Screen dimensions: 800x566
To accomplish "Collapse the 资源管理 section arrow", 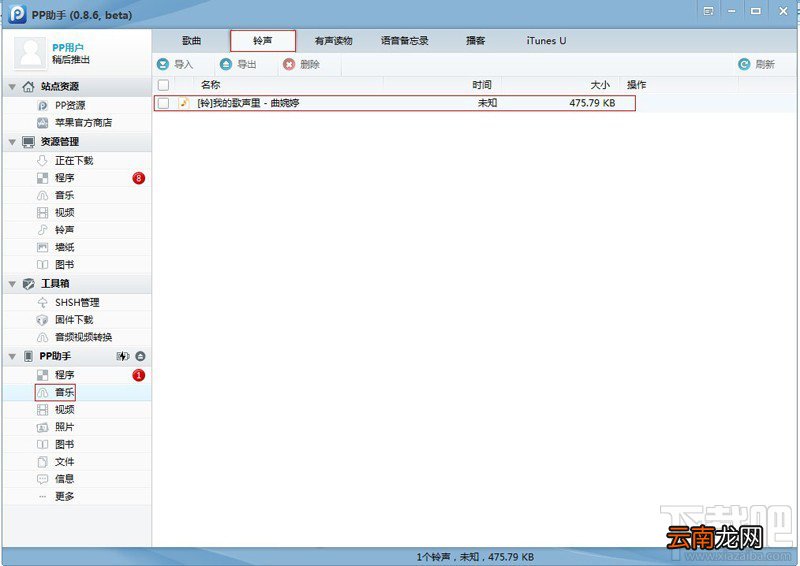I will coord(12,142).
